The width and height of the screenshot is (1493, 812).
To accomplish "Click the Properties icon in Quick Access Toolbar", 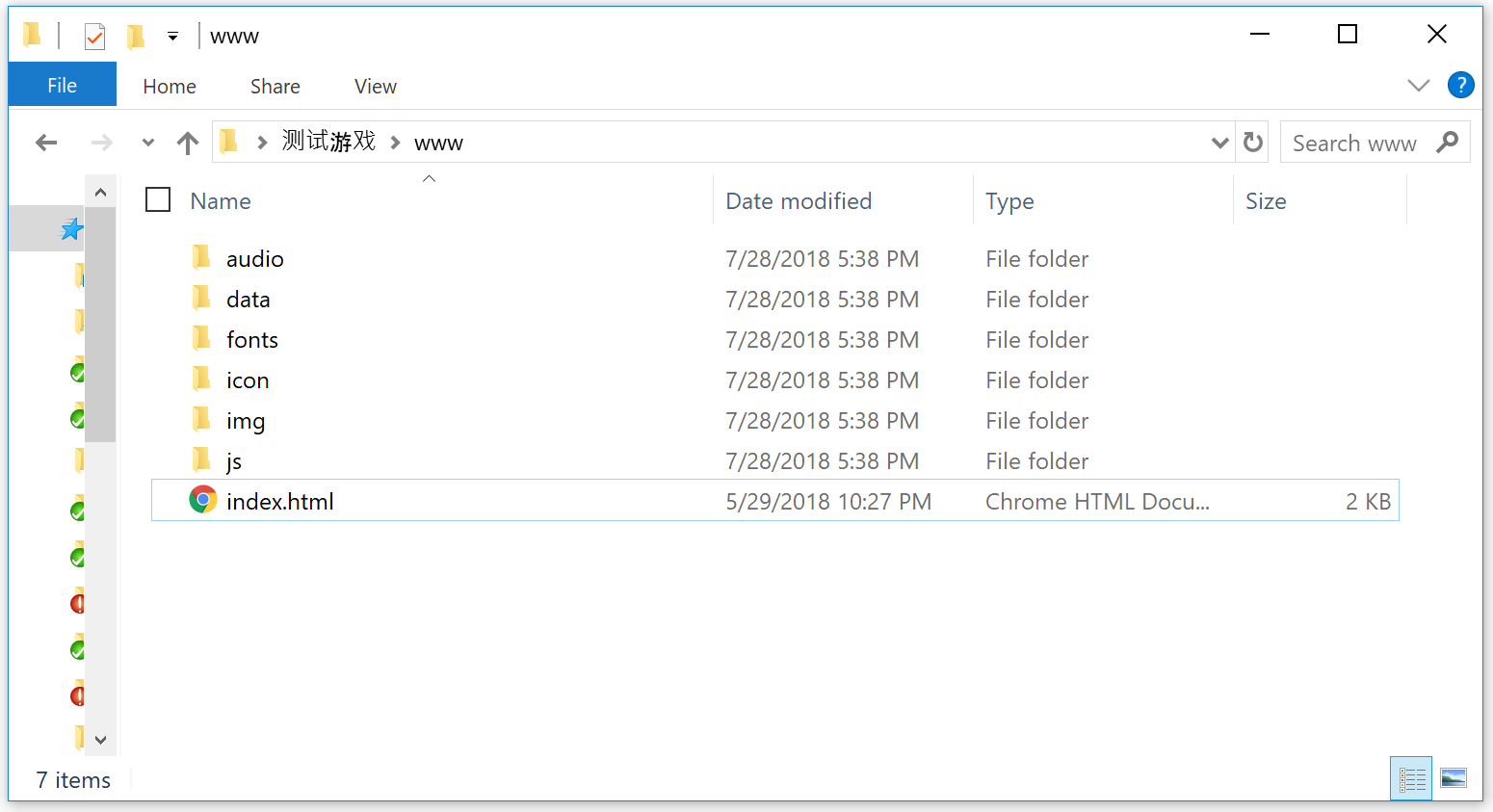I will pyautogui.click(x=94, y=37).
